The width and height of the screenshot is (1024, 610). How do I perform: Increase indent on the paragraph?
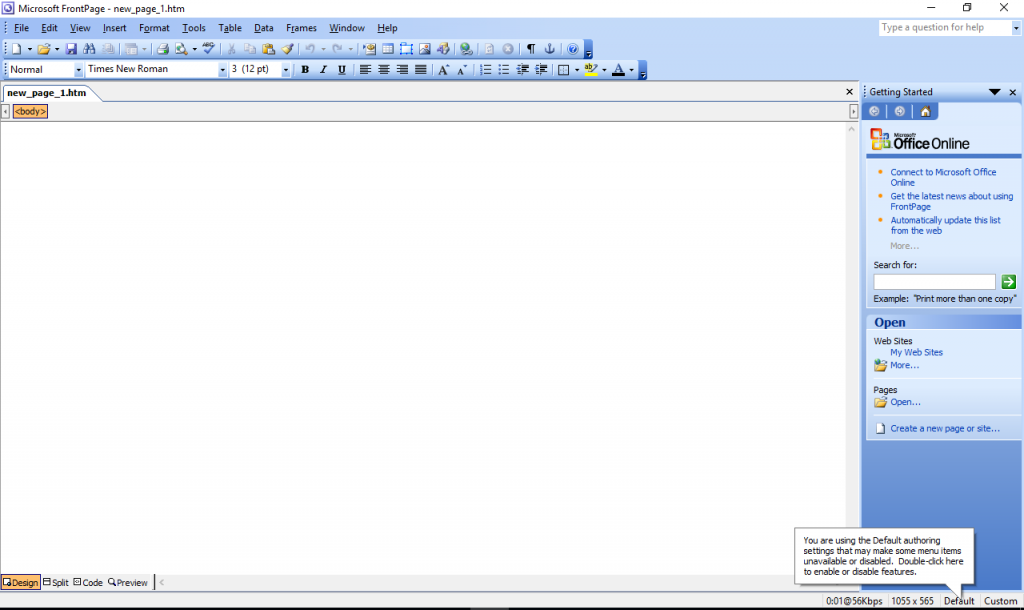coord(541,70)
